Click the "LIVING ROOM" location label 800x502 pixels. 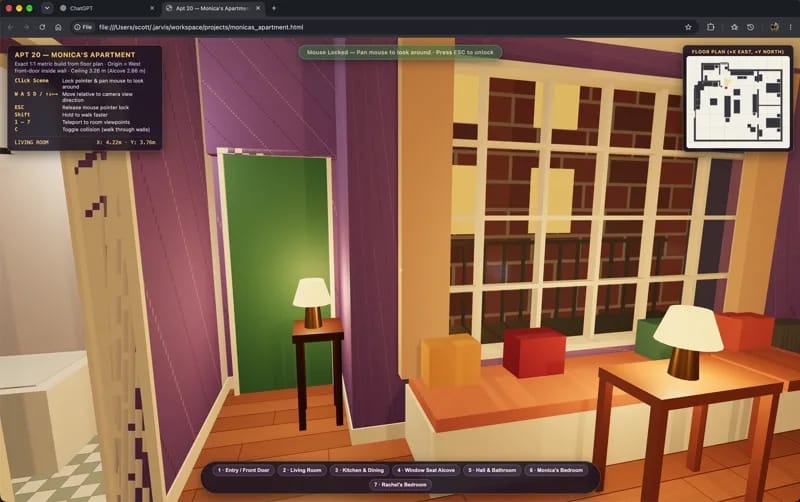tap(32, 142)
